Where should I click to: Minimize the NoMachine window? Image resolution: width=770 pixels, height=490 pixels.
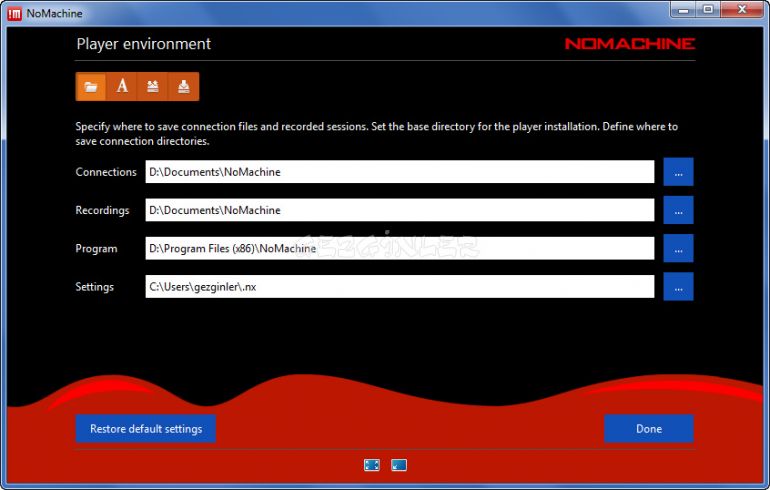[683, 10]
